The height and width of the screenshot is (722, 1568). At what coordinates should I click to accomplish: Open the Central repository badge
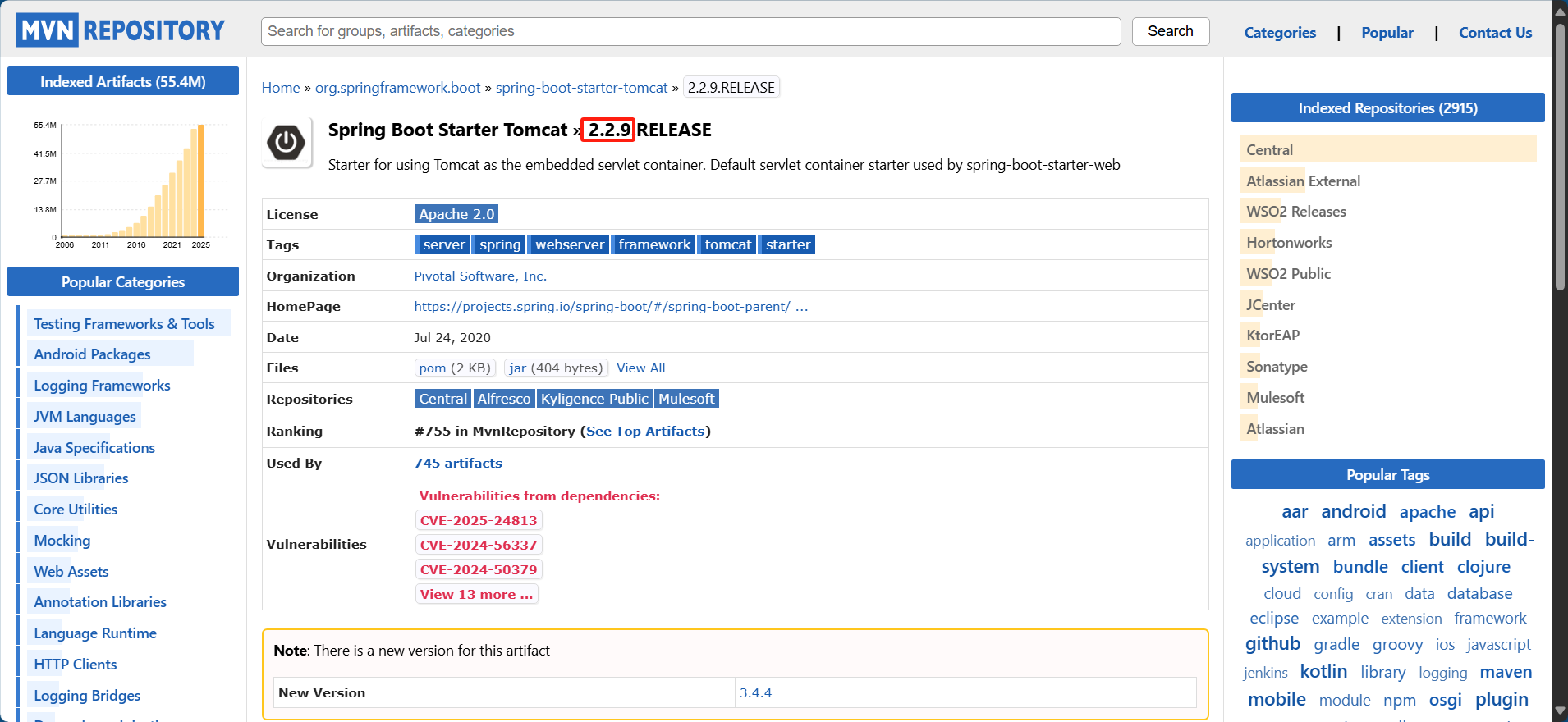click(442, 399)
